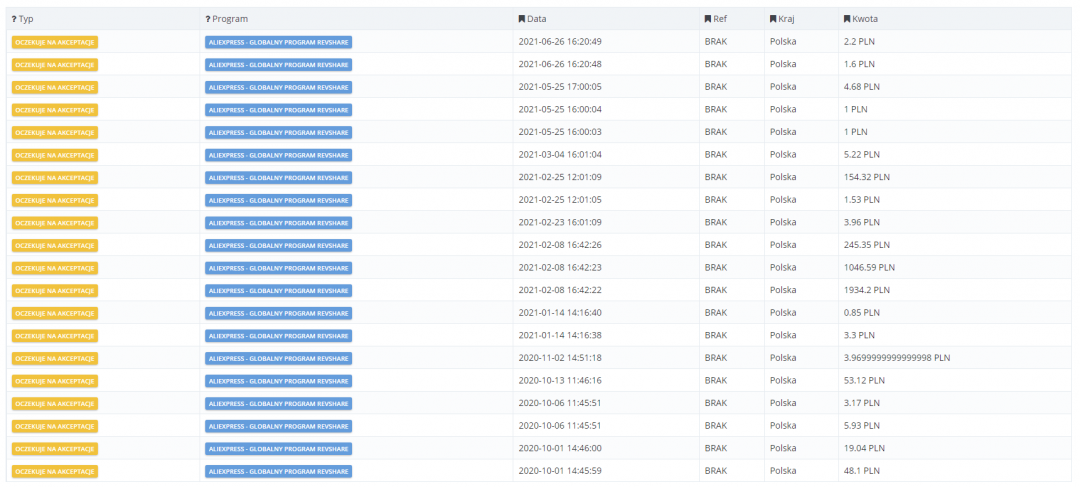Click the bookmark icon next to Ref header
This screenshot has height=487, width=1080.
tap(707, 19)
